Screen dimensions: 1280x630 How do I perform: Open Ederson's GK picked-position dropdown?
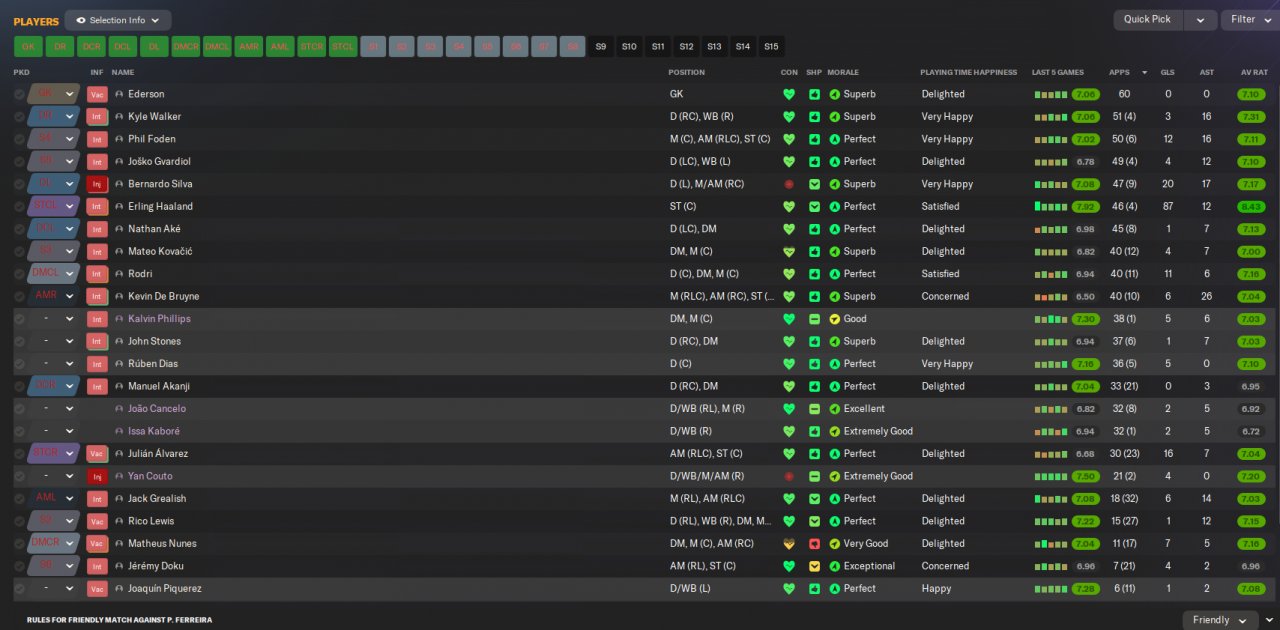click(53, 94)
